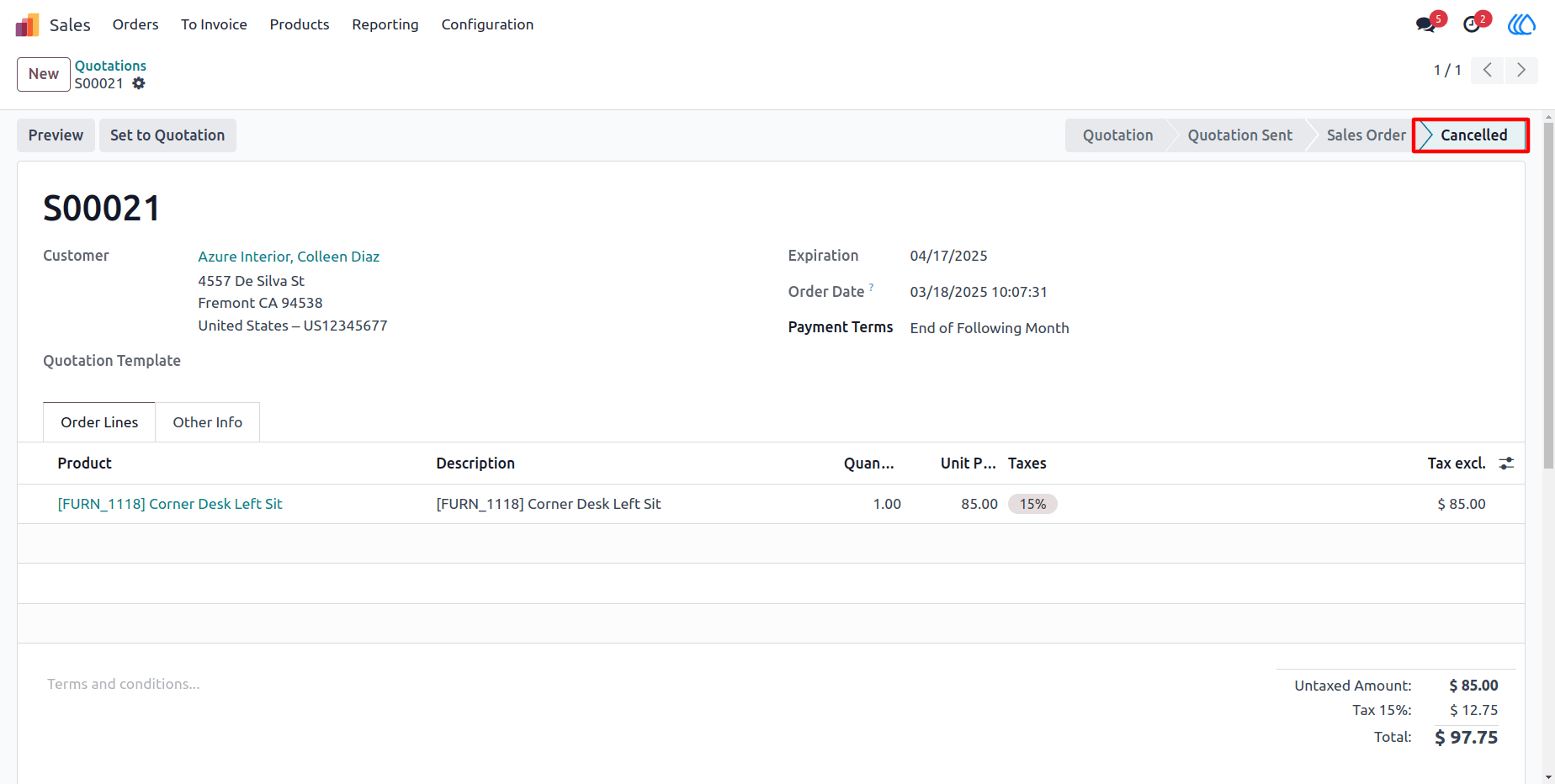Screen dimensions: 1555x784
Task: Click the user avatar icon top right
Action: click(1521, 24)
